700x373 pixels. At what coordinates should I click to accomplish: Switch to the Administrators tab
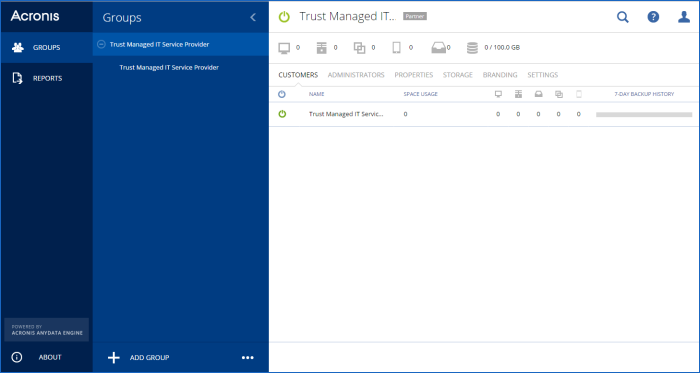tap(356, 75)
